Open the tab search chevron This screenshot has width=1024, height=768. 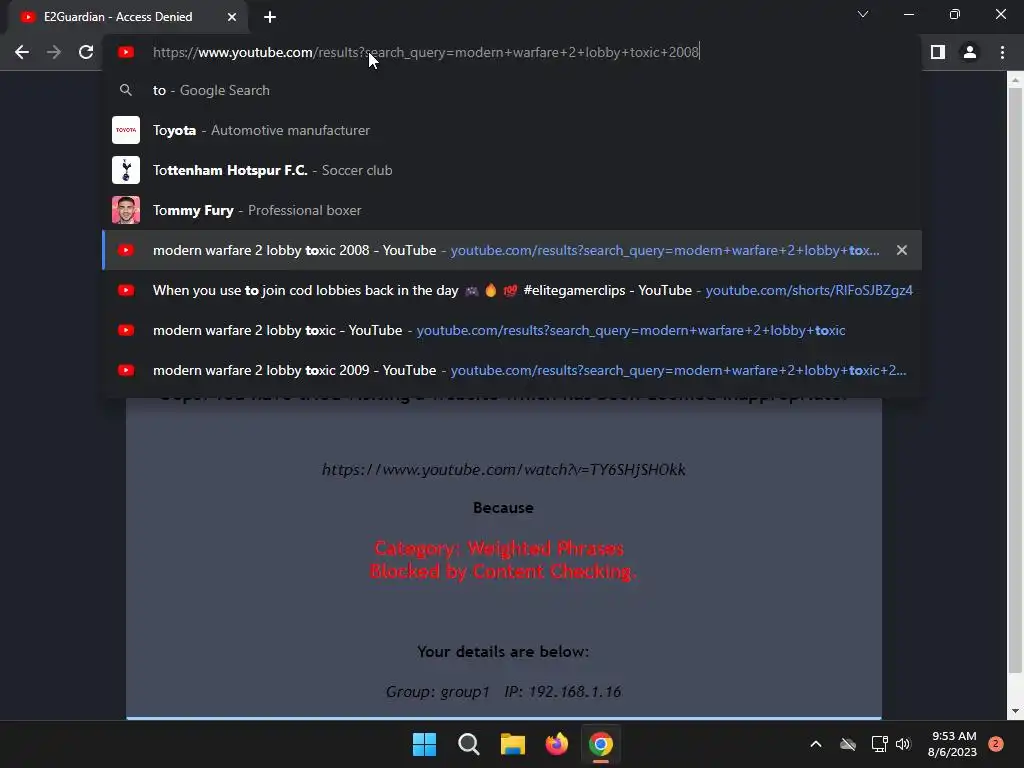pos(863,14)
